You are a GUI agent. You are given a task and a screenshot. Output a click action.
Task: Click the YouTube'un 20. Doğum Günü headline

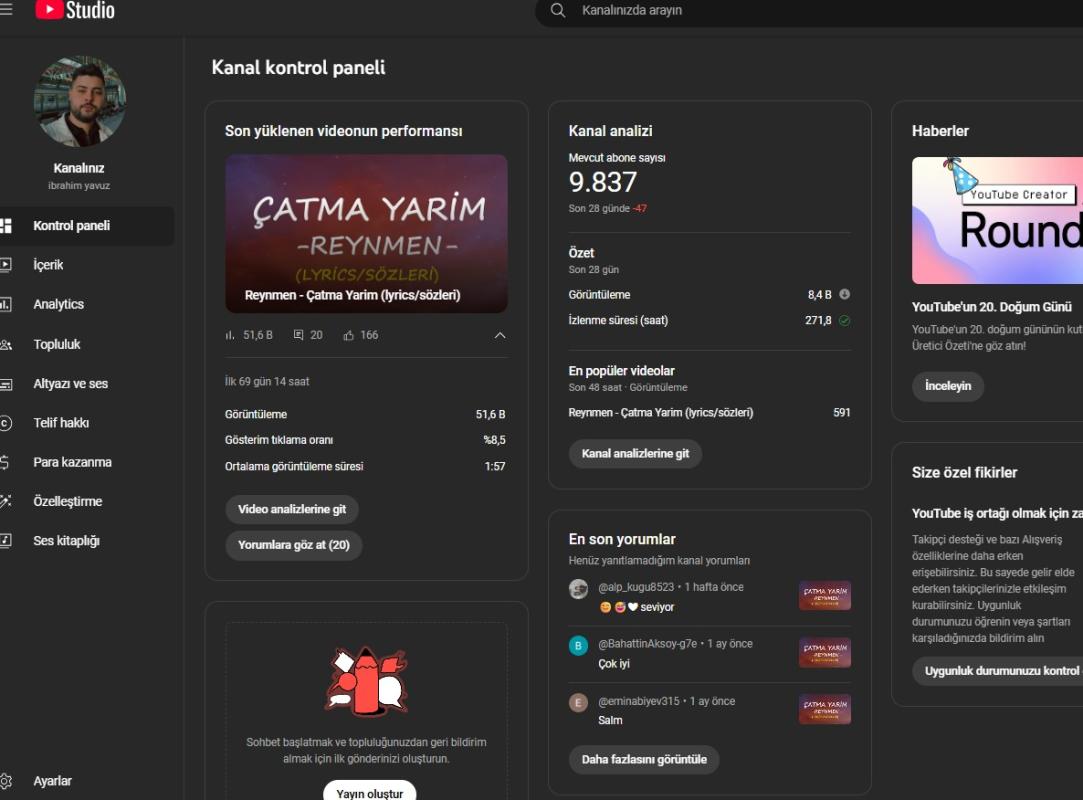point(992,307)
